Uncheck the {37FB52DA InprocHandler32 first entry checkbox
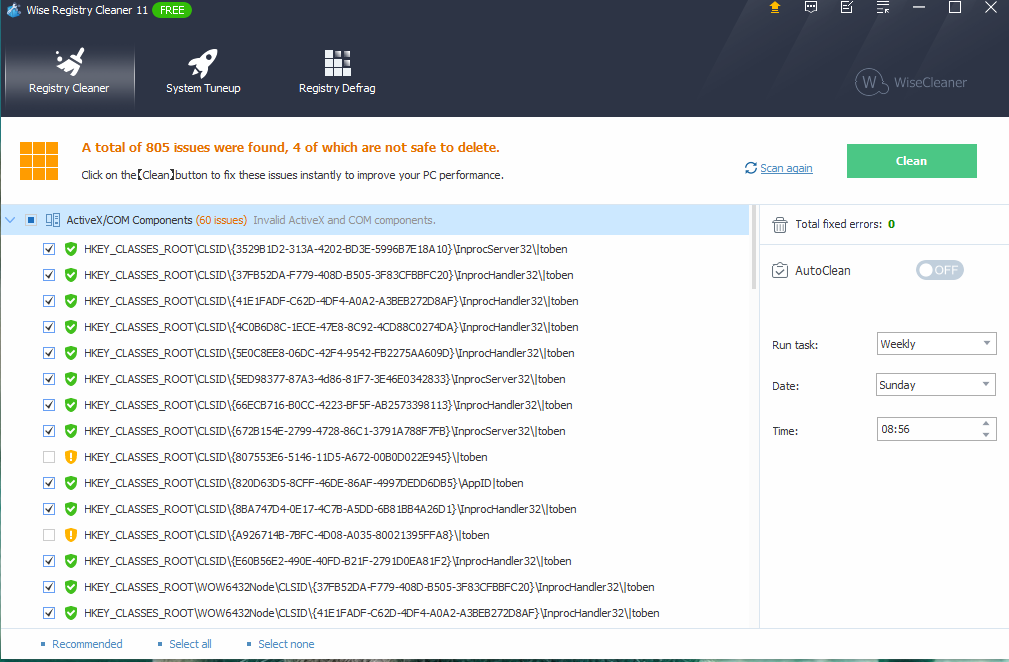 (49, 275)
